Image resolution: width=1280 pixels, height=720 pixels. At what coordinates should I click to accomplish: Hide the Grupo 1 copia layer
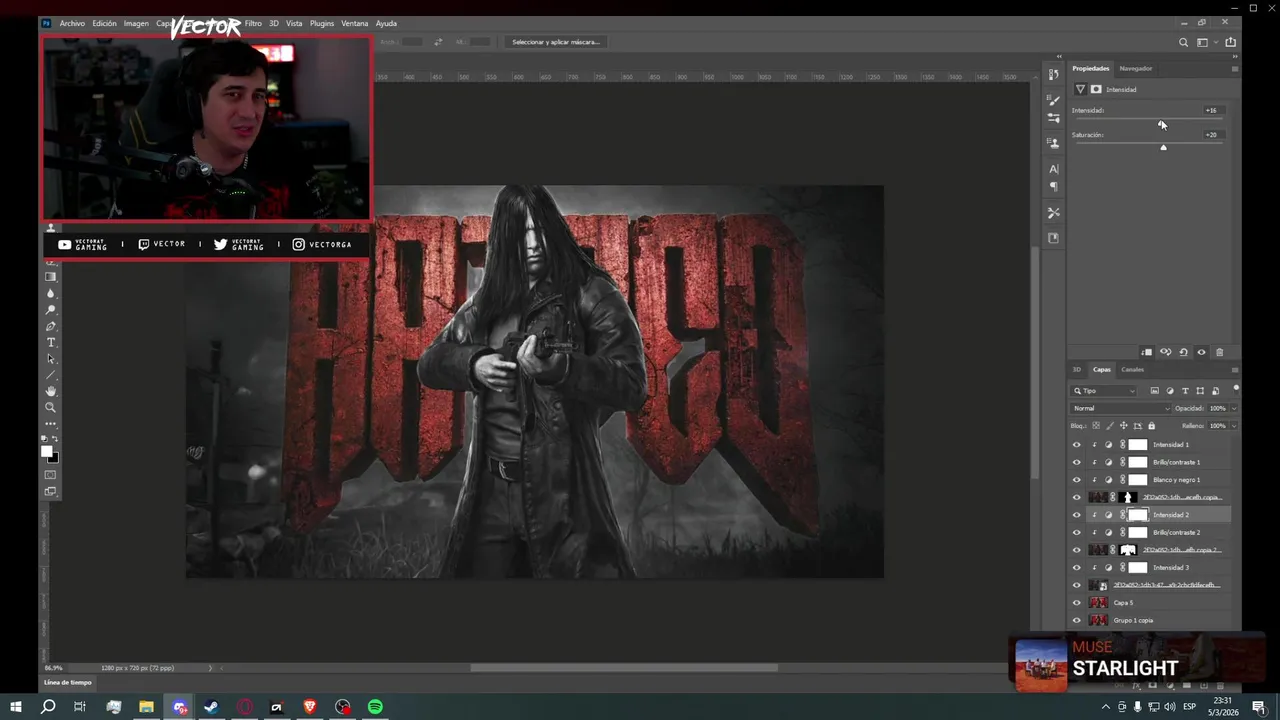coord(1076,621)
